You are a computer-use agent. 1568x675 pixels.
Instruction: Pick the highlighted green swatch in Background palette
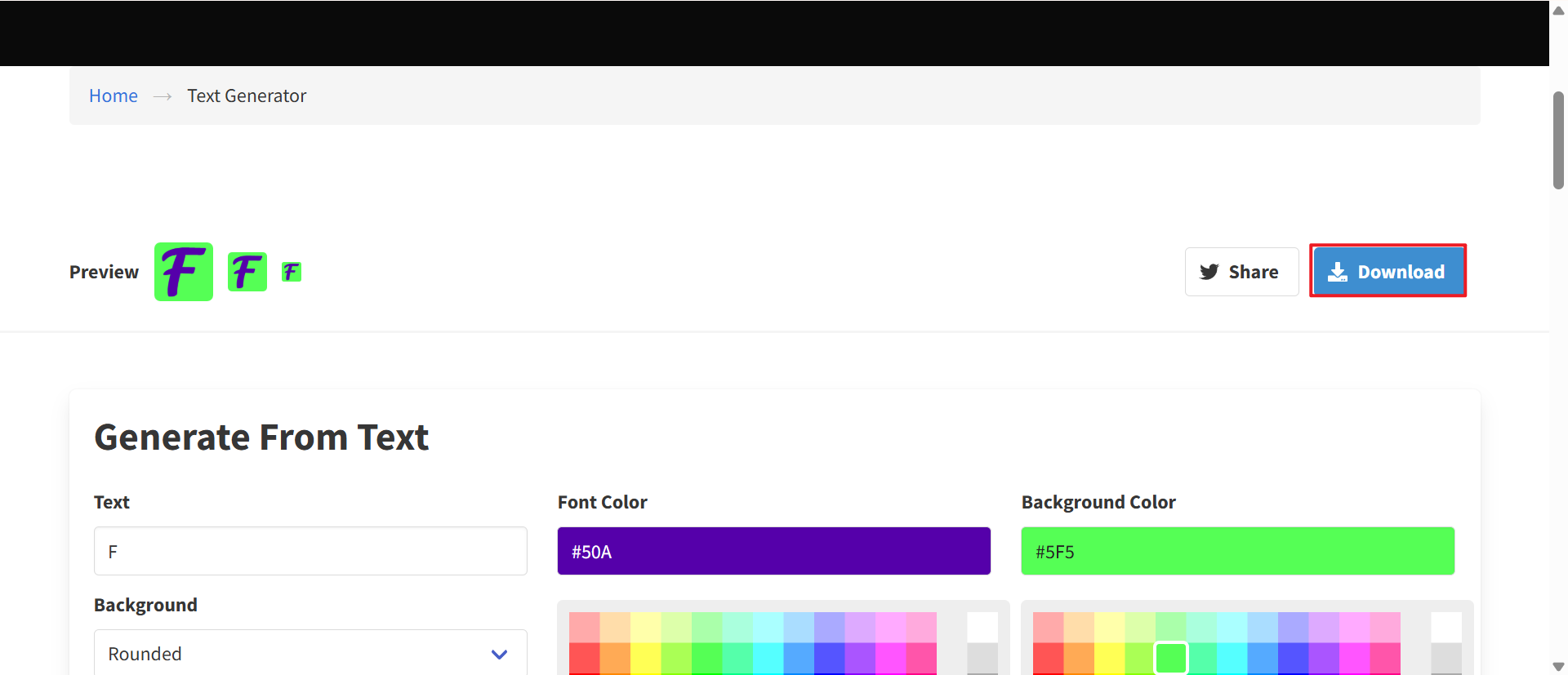pos(1171,658)
